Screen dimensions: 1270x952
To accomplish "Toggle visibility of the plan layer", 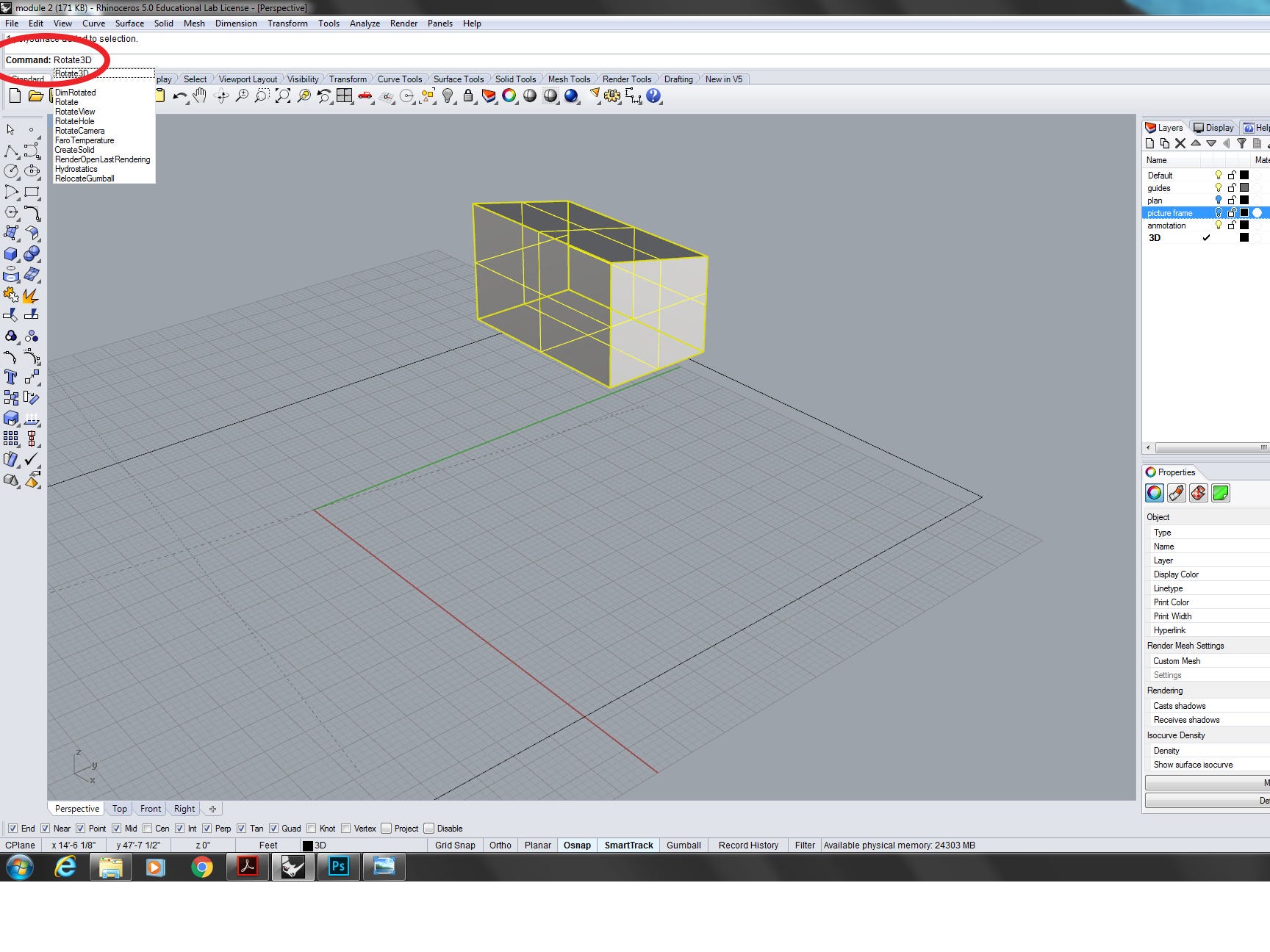I will (x=1219, y=201).
